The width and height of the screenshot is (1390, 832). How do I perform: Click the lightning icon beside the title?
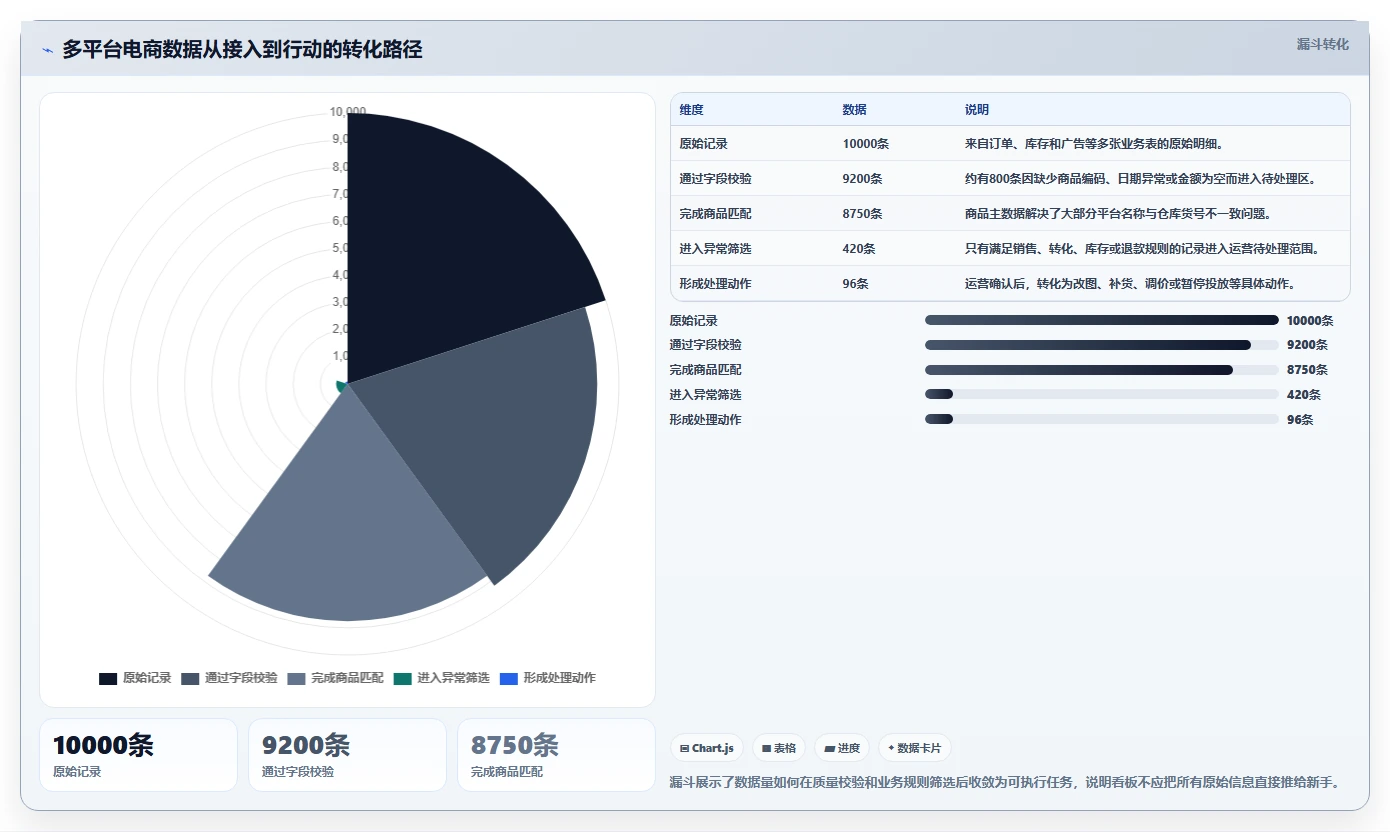(47, 49)
